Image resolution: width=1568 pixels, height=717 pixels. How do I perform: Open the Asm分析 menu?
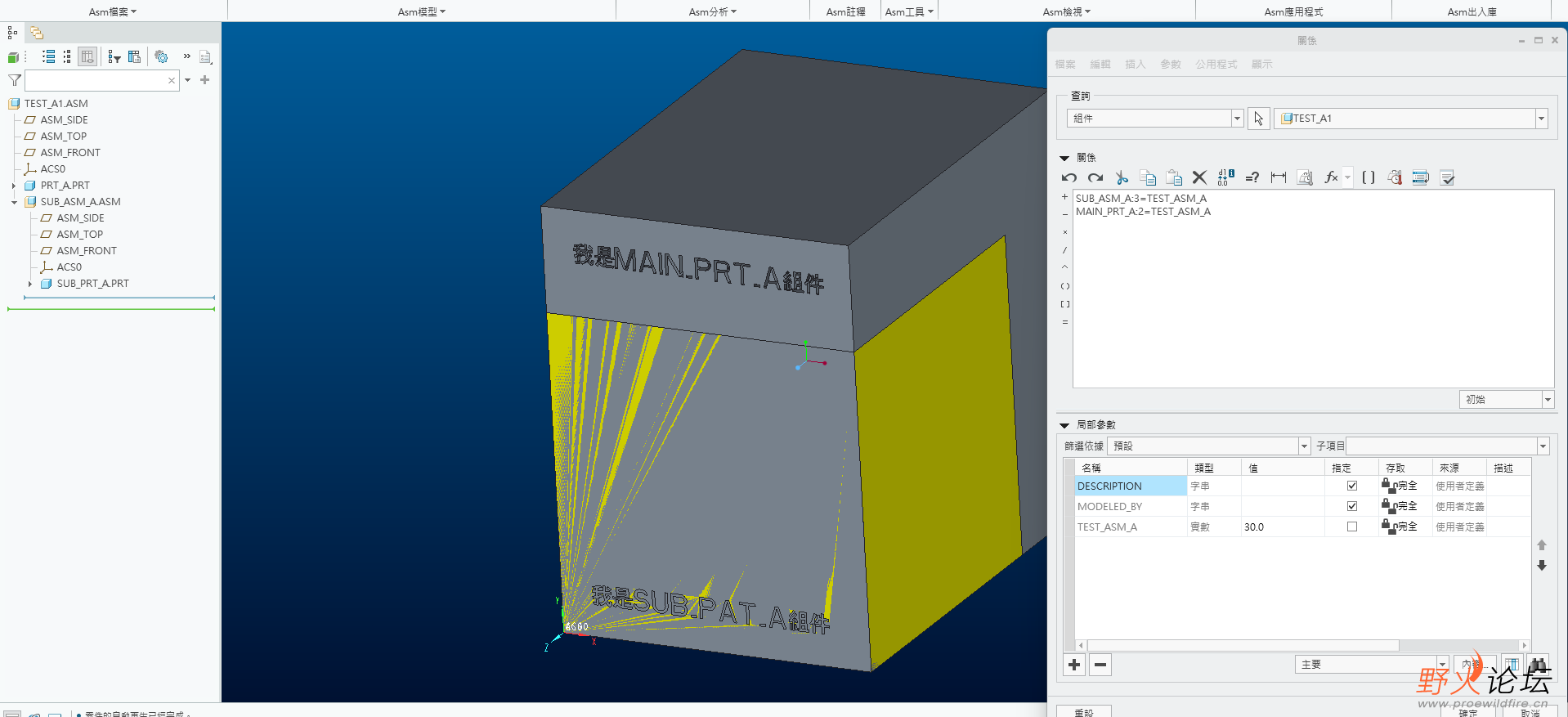pyautogui.click(x=713, y=11)
